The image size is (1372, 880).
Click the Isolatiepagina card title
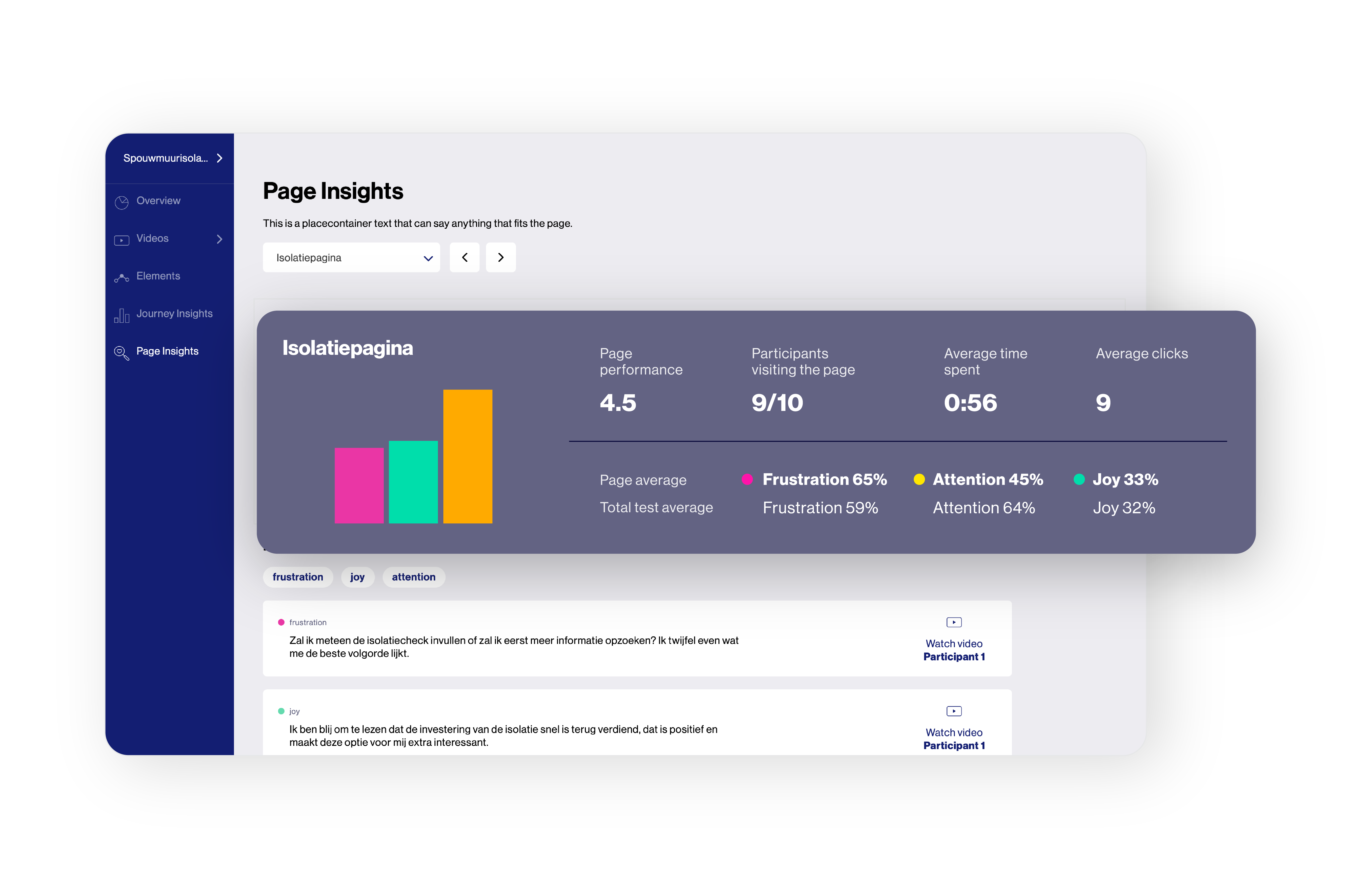[x=348, y=348]
